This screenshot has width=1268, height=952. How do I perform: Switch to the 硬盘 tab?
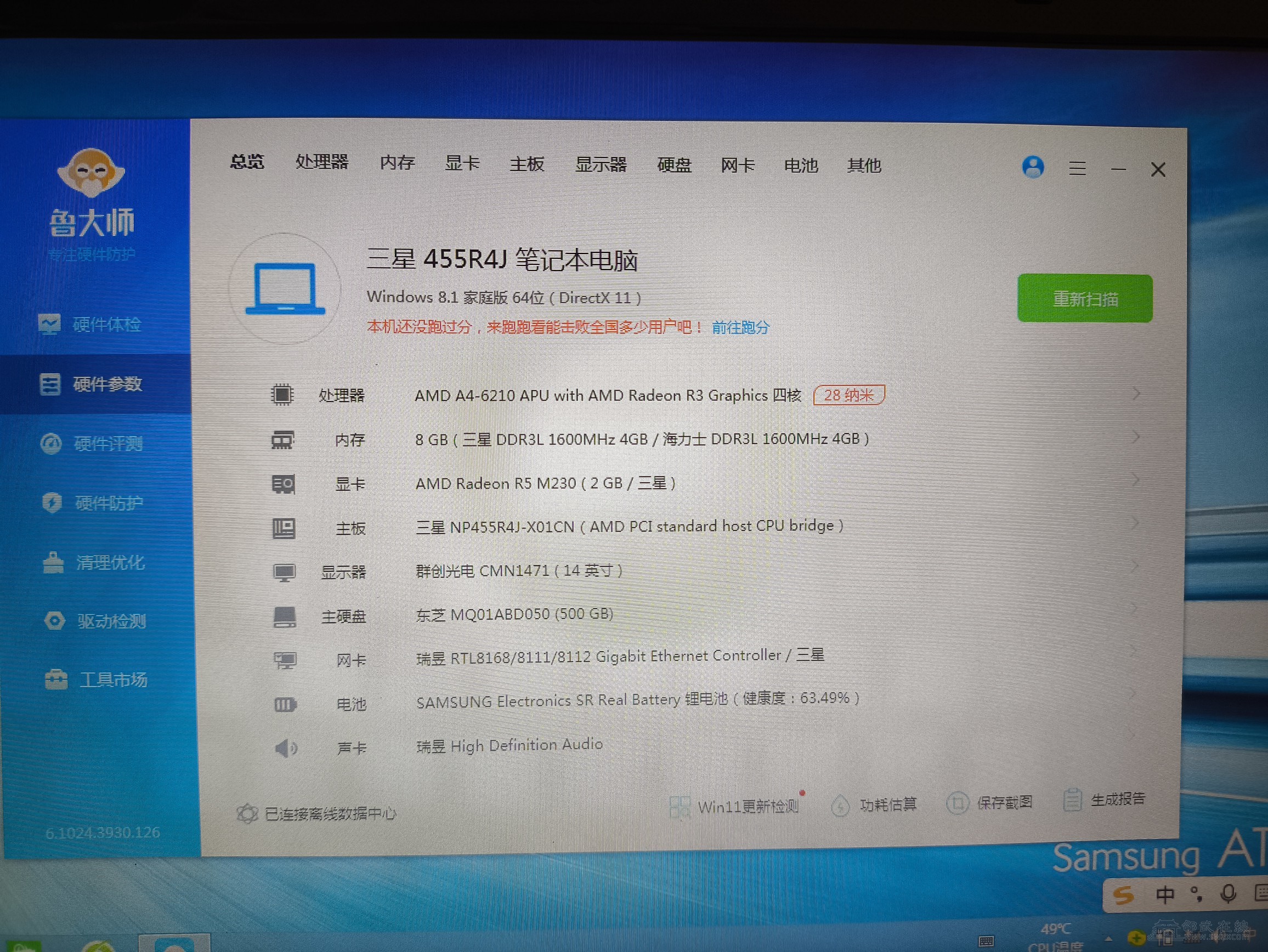point(674,165)
